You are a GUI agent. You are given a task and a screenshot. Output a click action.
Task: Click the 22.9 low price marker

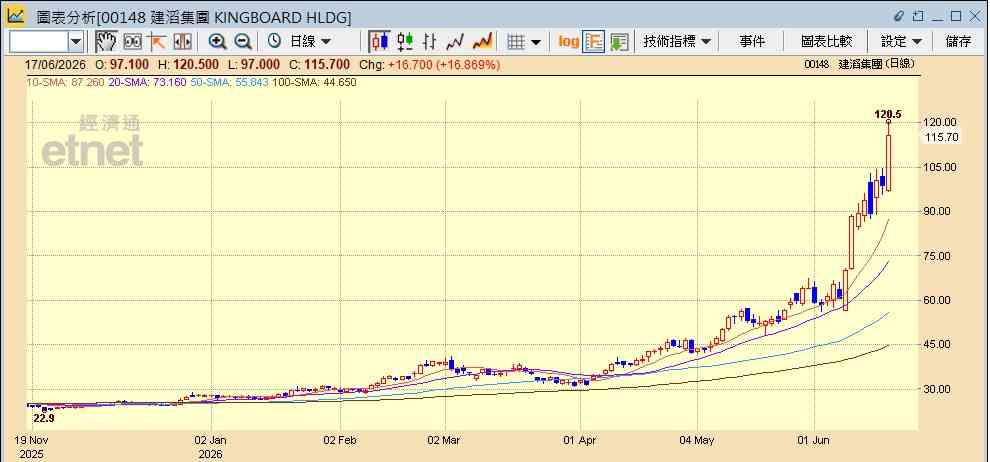click(x=44, y=418)
